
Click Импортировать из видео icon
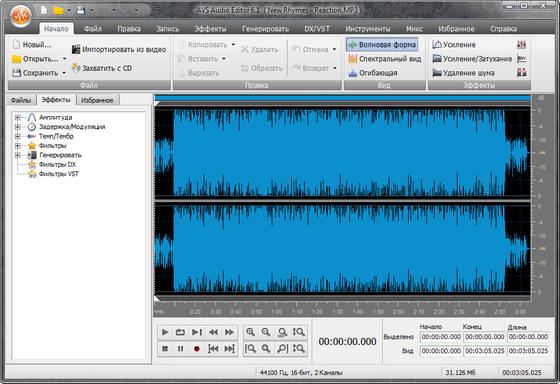[x=76, y=49]
